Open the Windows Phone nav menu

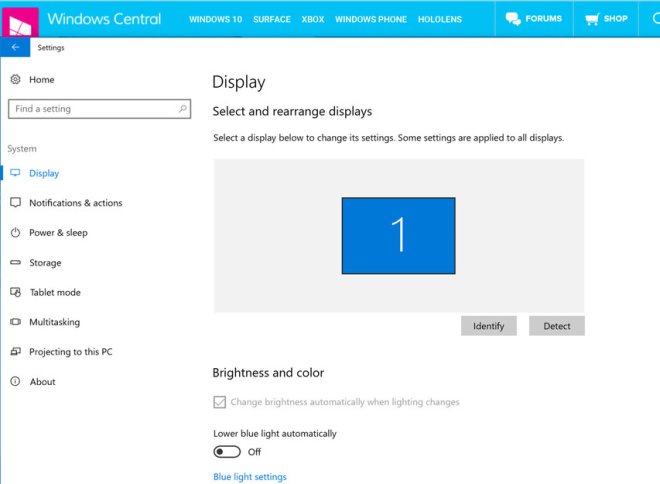point(371,19)
